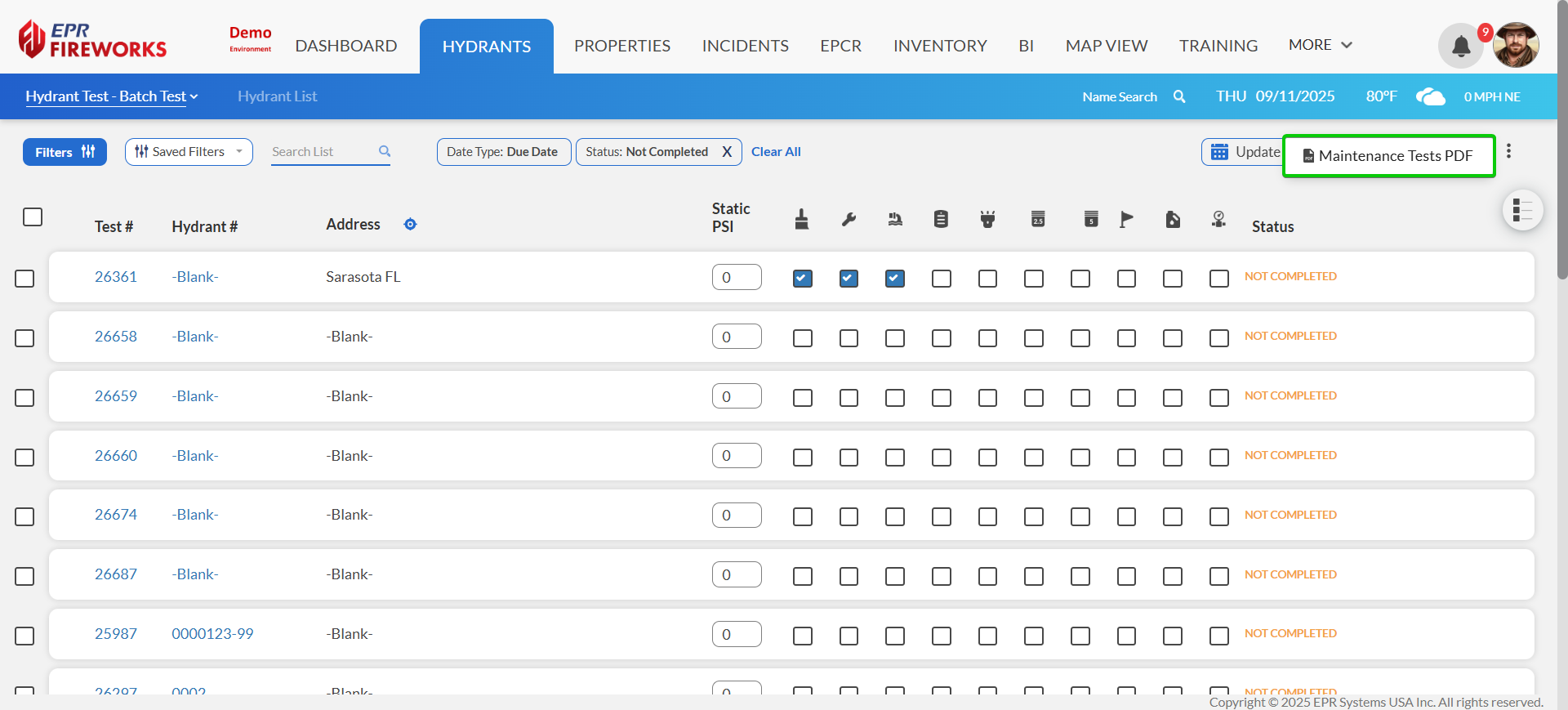Image resolution: width=1568 pixels, height=710 pixels.
Task: Toggle the select-all checkbox in header
Action: [x=33, y=217]
